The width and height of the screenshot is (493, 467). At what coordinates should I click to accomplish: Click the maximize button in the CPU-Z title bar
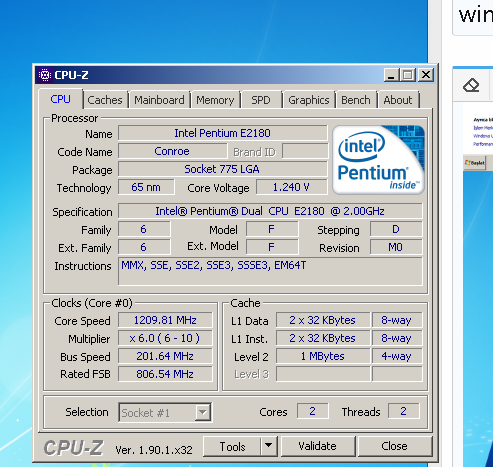click(408, 75)
